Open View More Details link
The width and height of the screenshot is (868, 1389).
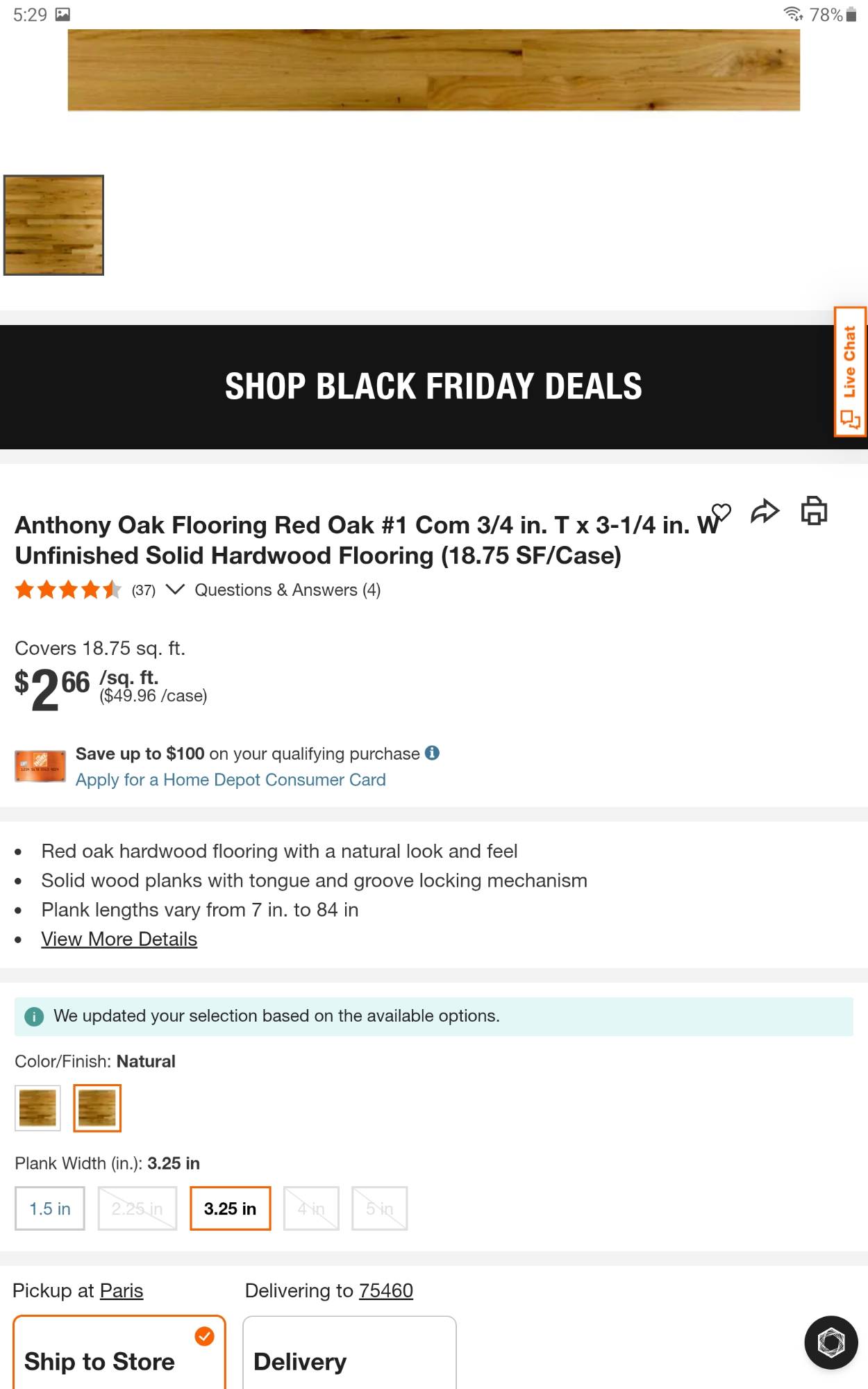click(119, 939)
